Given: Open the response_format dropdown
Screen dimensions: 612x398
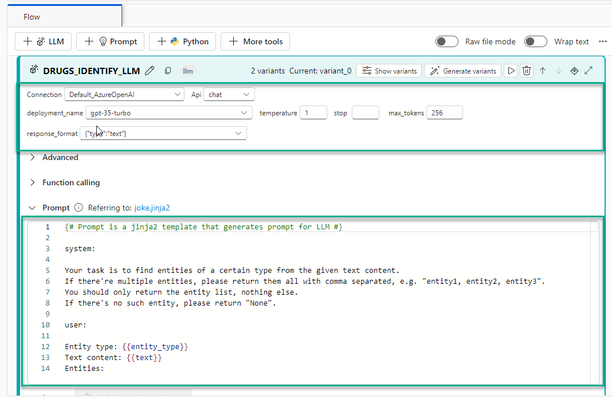Looking at the screenshot, I should pyautogui.click(x=163, y=133).
